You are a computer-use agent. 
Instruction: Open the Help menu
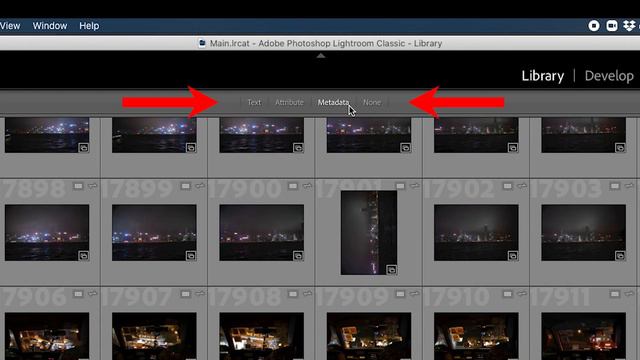click(89, 26)
